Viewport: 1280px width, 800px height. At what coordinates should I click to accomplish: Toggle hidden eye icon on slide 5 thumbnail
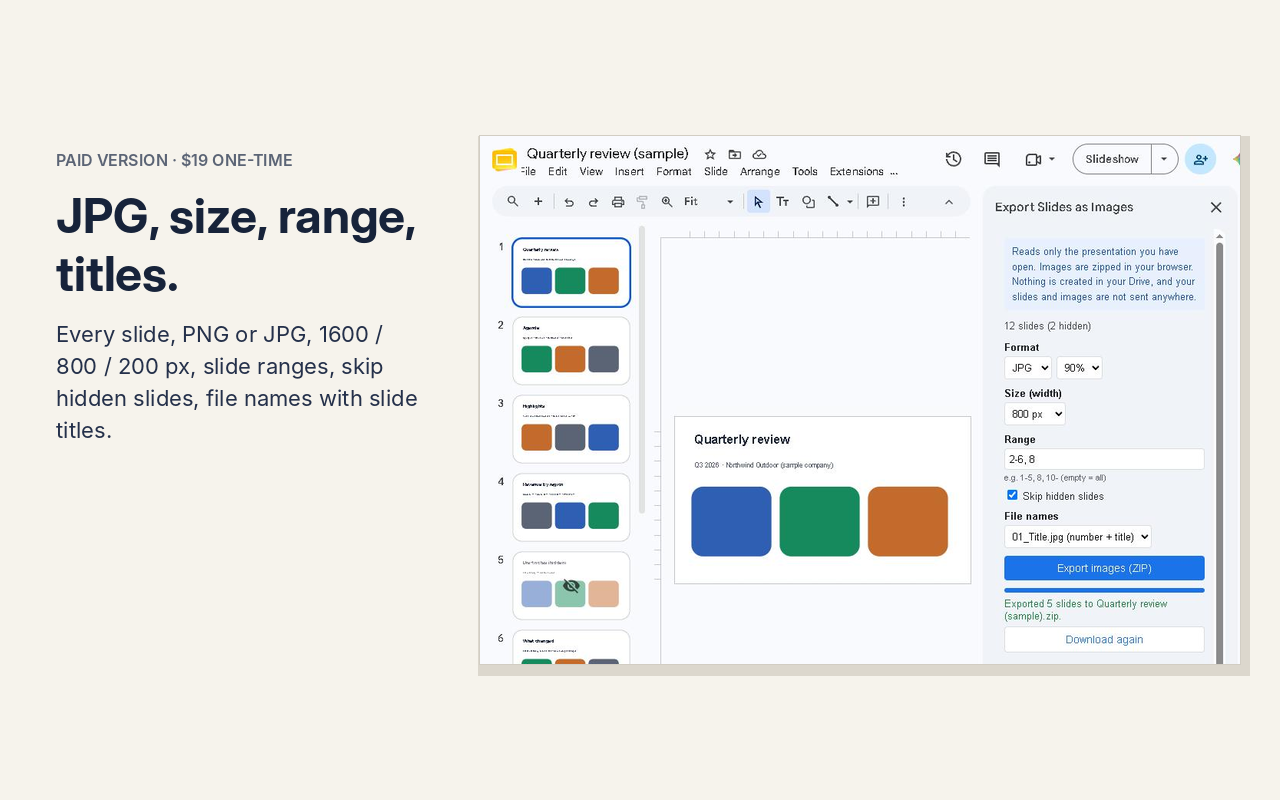pos(571,586)
